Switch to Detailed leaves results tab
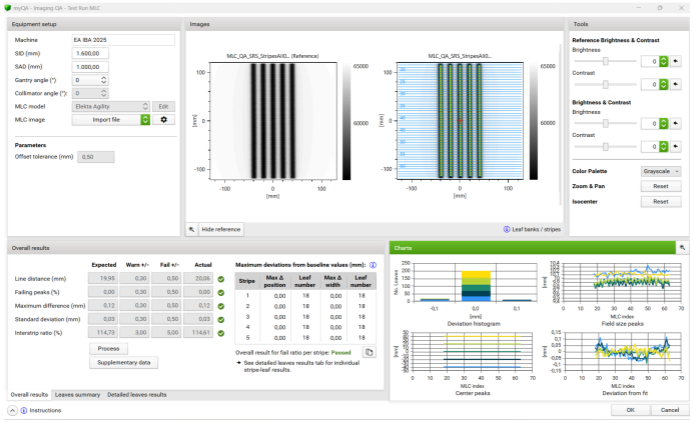693x423 pixels. tap(137, 395)
